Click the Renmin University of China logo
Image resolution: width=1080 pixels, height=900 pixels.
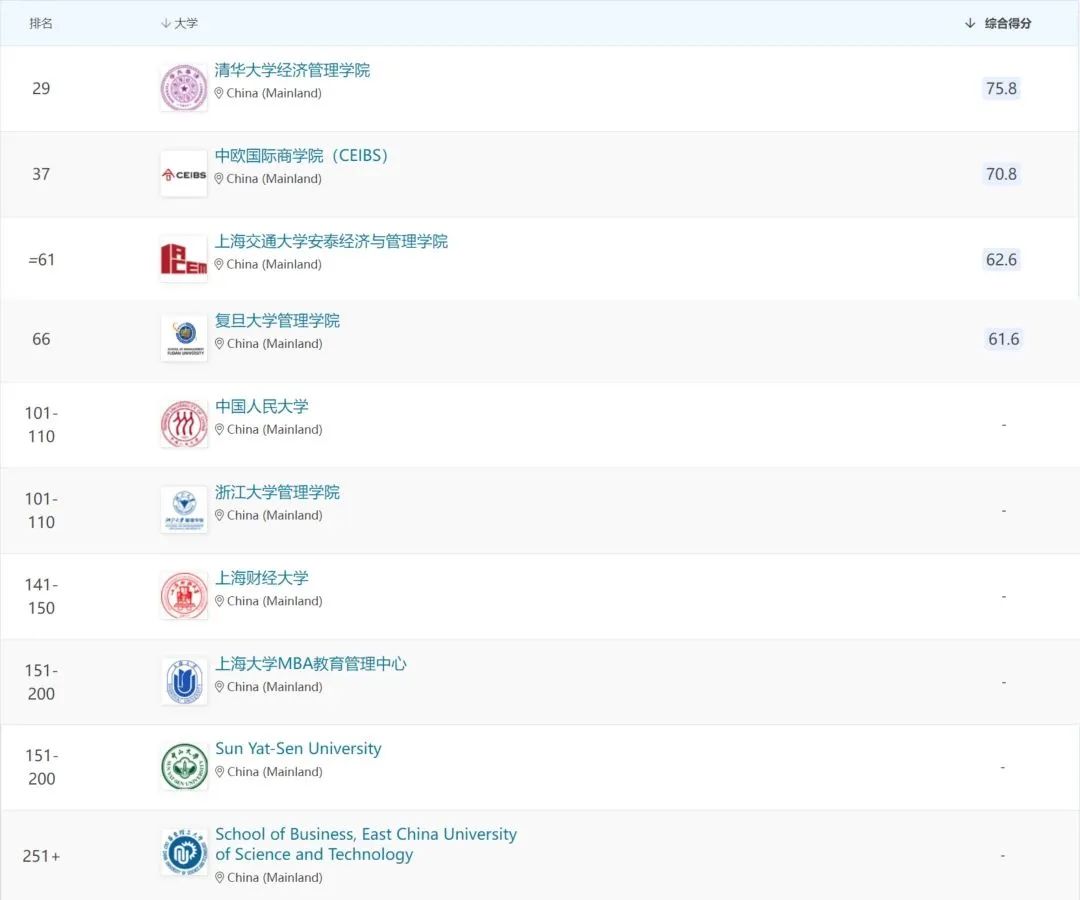(x=184, y=424)
